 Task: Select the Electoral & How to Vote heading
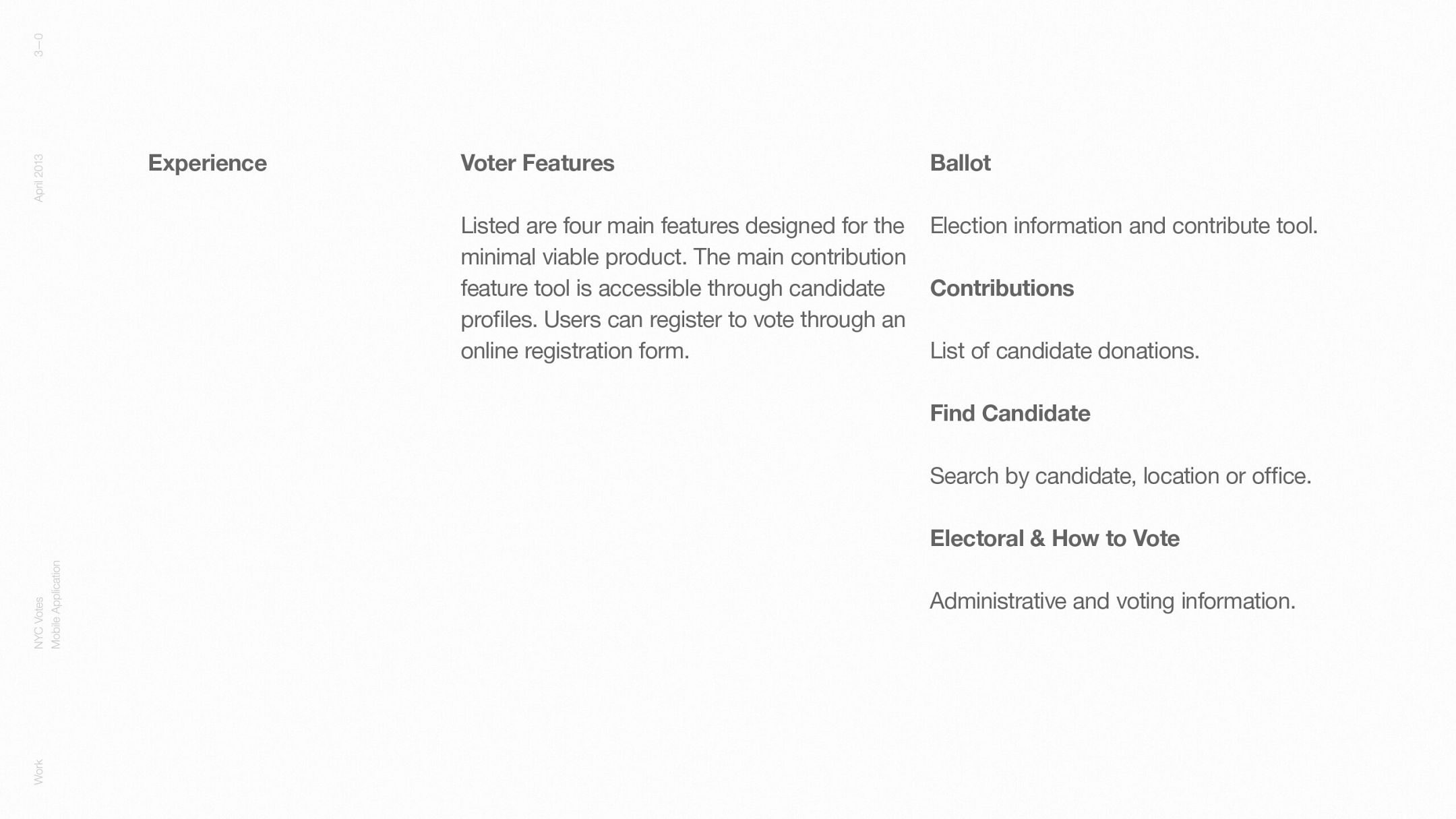point(1054,539)
